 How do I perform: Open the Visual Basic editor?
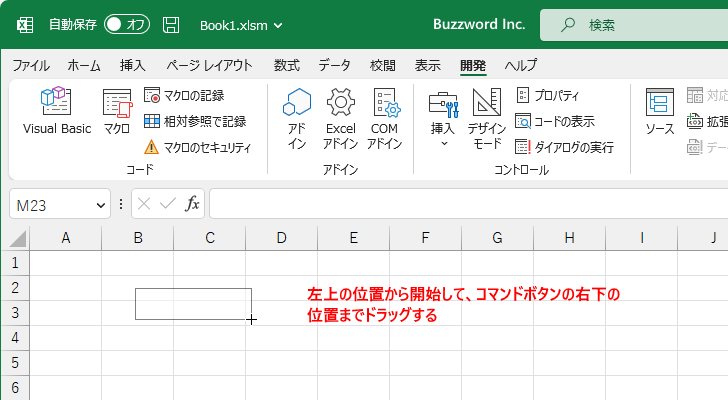tap(57, 111)
